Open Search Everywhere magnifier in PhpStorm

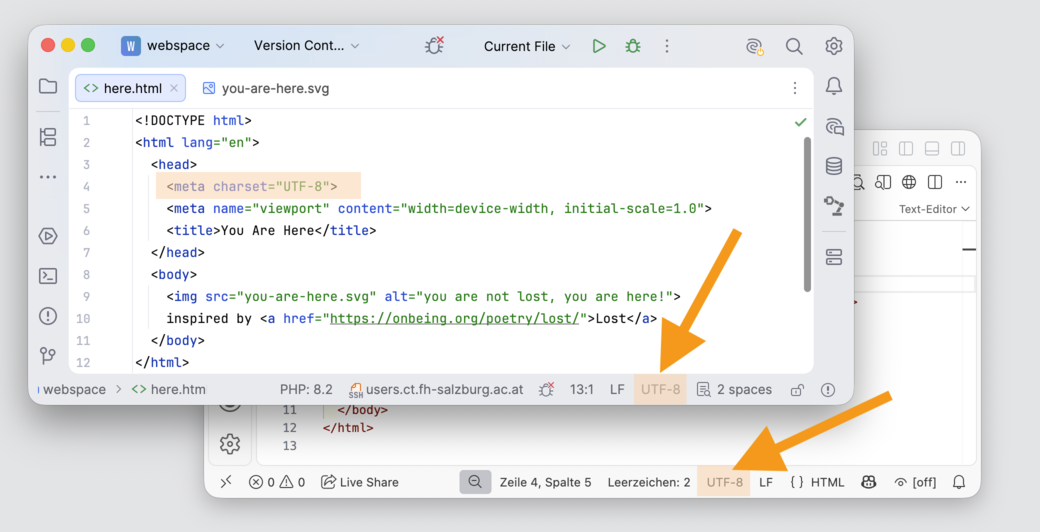tap(794, 46)
